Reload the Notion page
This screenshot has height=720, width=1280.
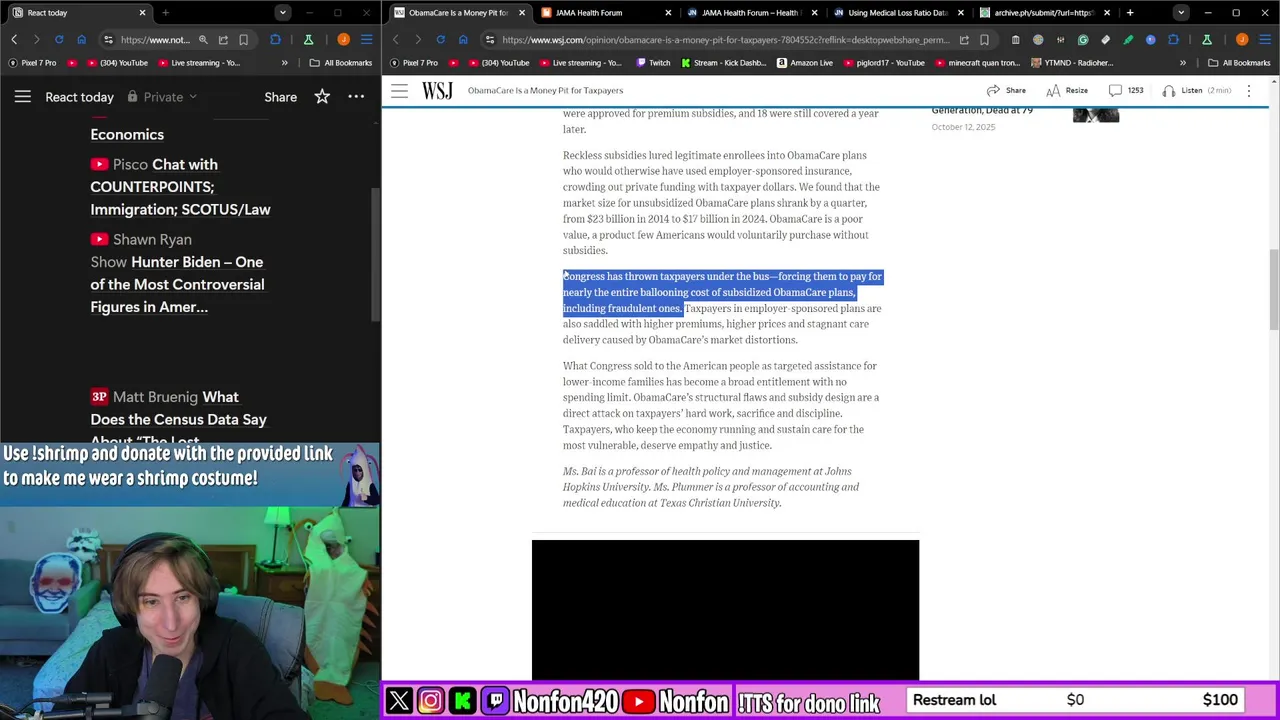point(59,39)
